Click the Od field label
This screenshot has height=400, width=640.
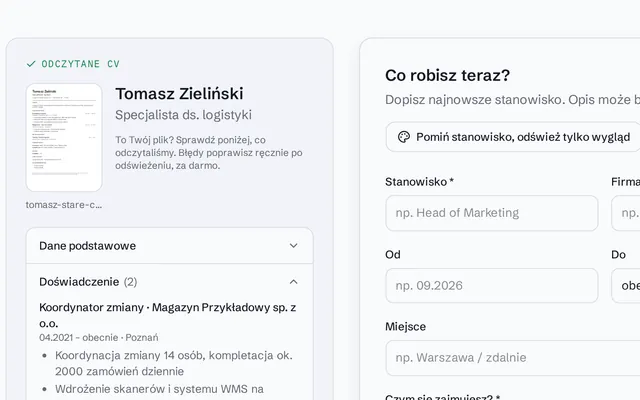[x=393, y=255]
